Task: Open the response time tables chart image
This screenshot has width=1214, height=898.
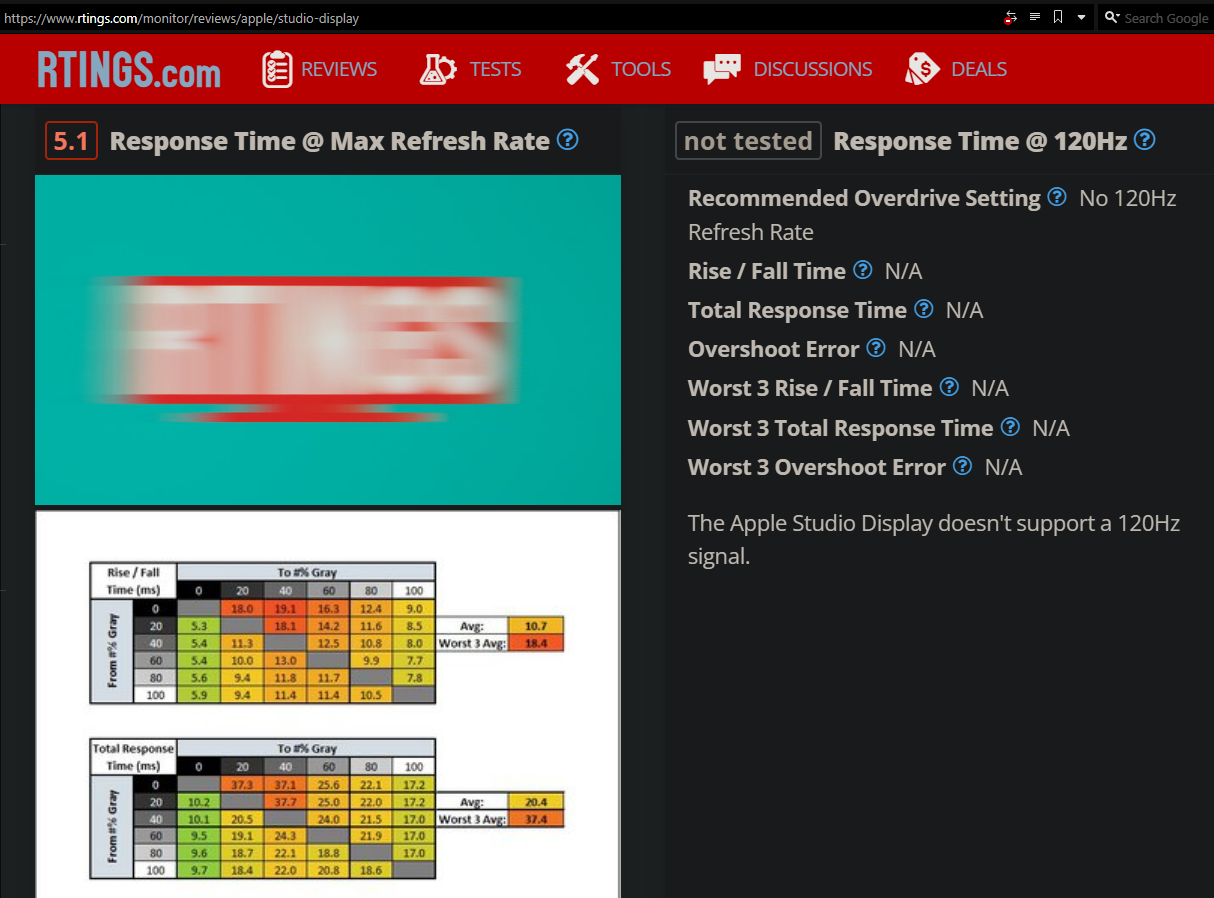Action: point(328,704)
